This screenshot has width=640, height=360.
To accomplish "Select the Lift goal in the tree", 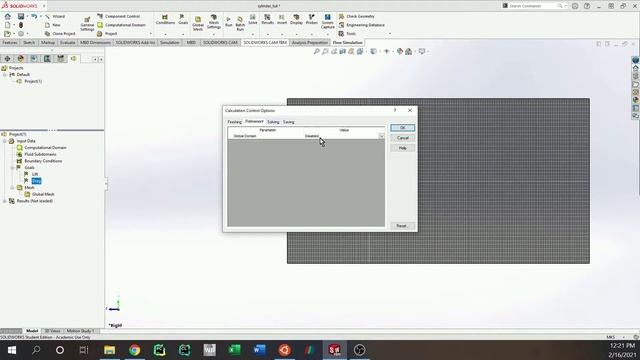I will [35, 174].
